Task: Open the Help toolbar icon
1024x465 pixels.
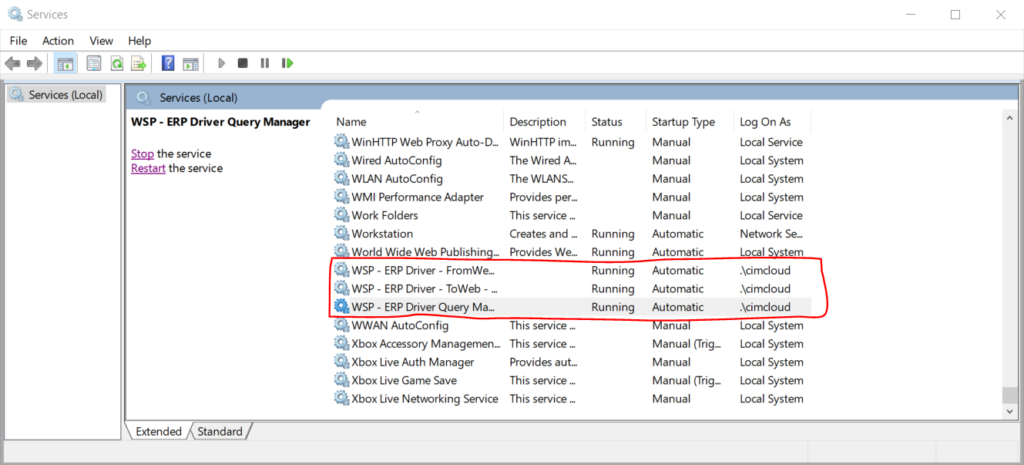Action: [x=168, y=63]
